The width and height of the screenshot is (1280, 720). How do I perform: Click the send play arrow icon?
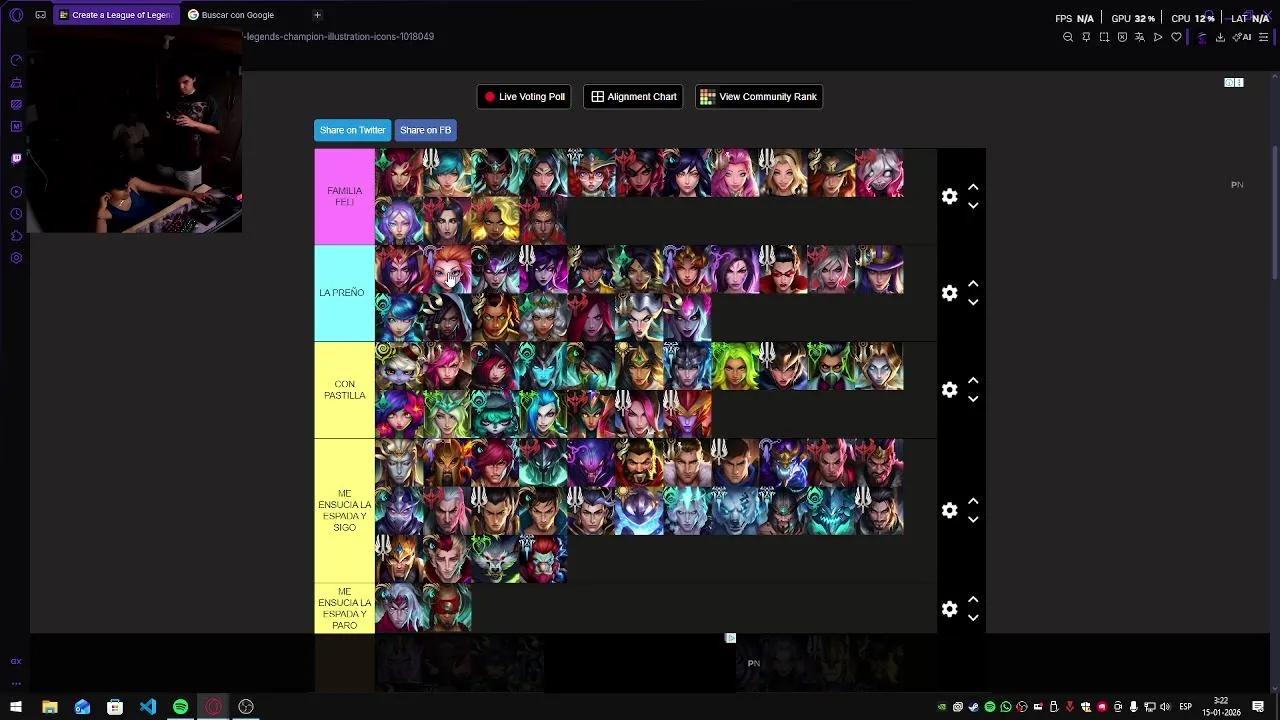point(1158,37)
